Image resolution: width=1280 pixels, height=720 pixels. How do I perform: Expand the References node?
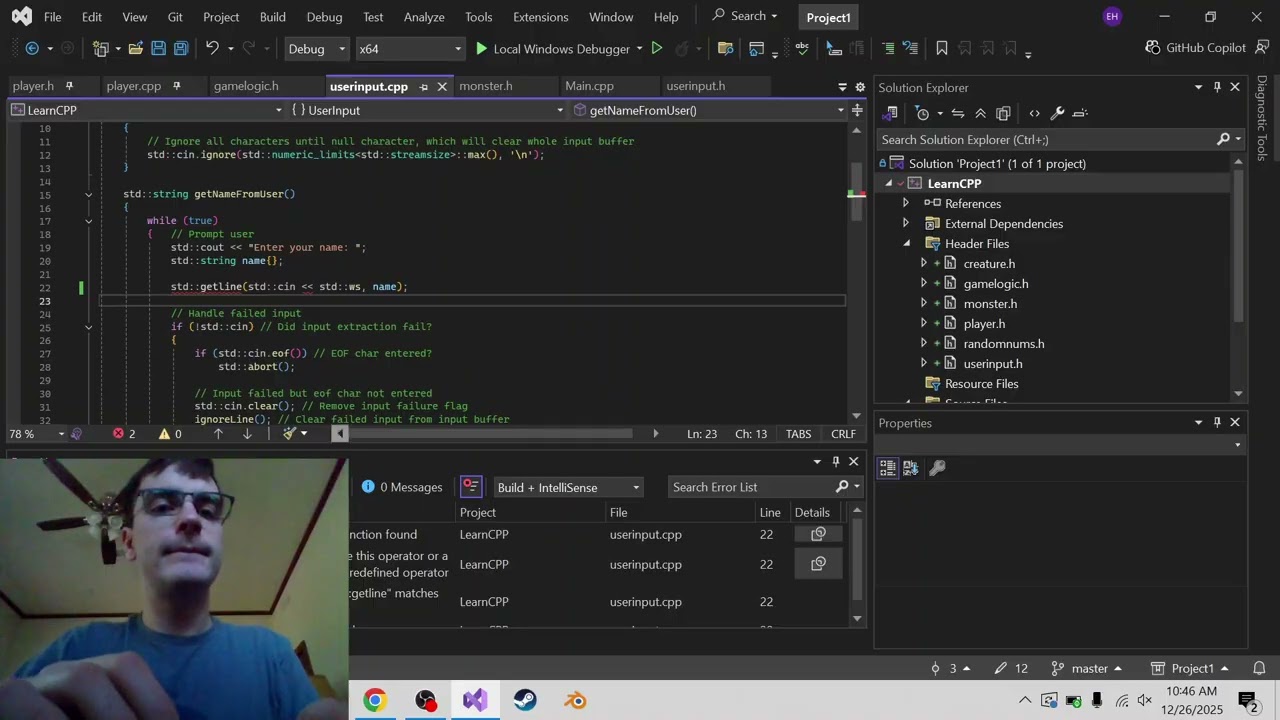[906, 203]
